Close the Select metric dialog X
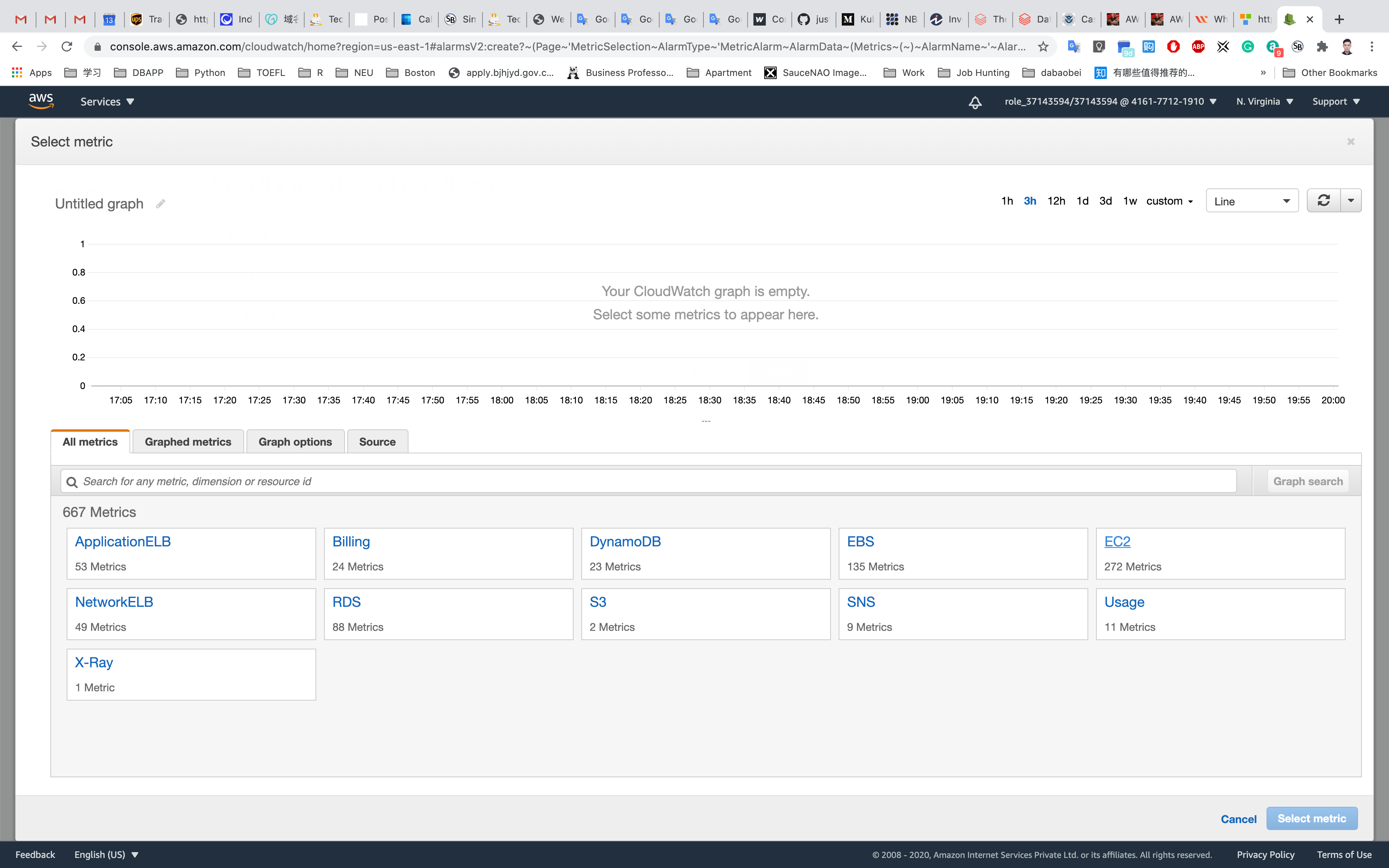This screenshot has height=868, width=1389. click(x=1351, y=142)
